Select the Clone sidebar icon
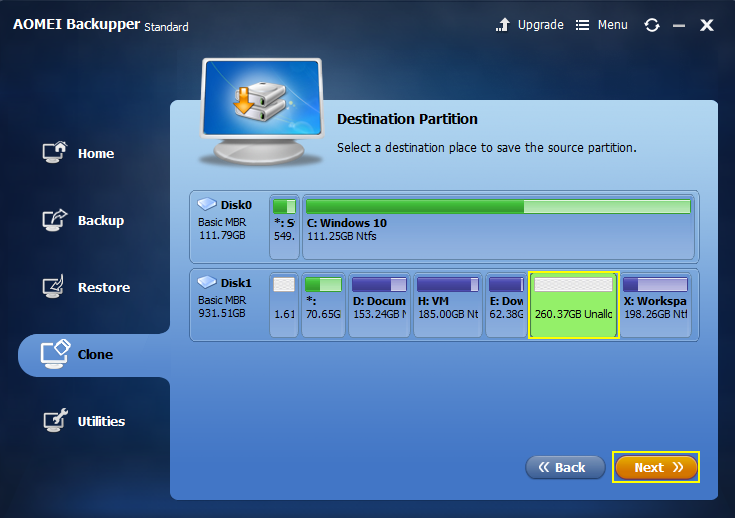 [55, 354]
